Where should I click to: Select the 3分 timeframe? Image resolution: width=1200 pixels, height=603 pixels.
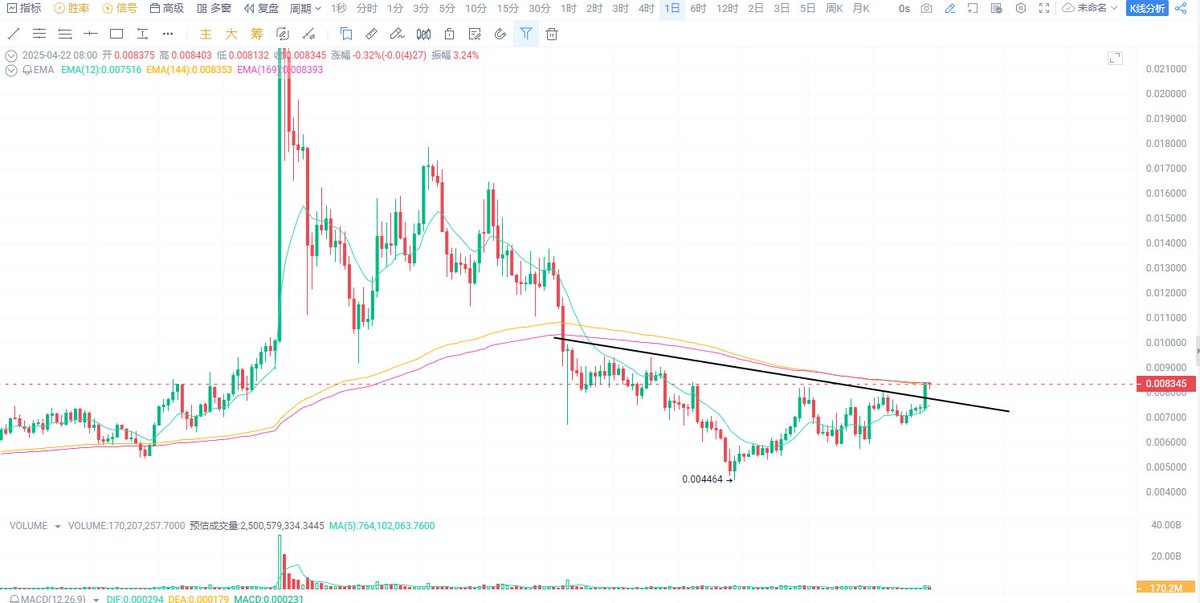point(421,8)
